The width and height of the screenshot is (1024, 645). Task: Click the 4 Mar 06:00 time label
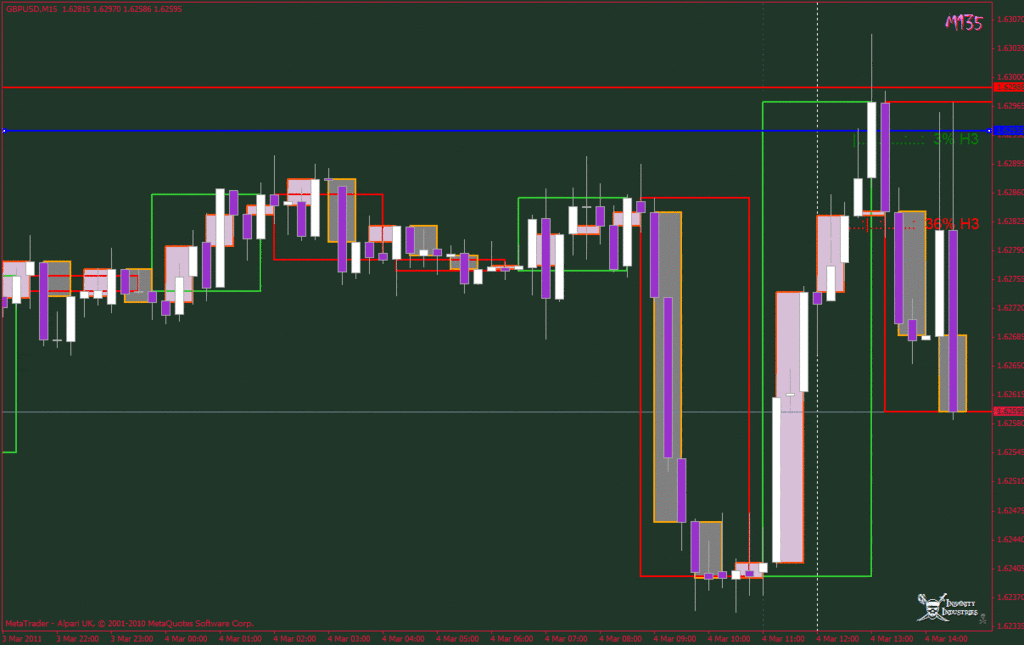511,638
